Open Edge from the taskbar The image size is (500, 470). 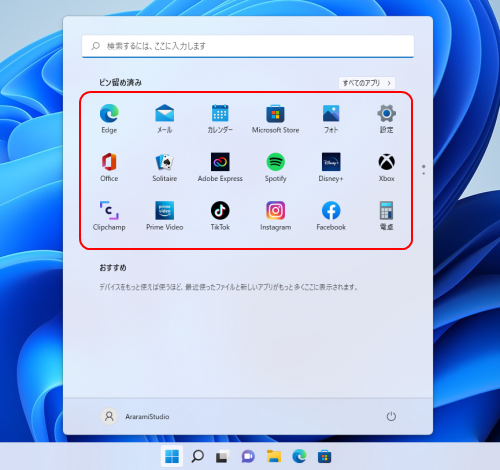click(x=299, y=456)
